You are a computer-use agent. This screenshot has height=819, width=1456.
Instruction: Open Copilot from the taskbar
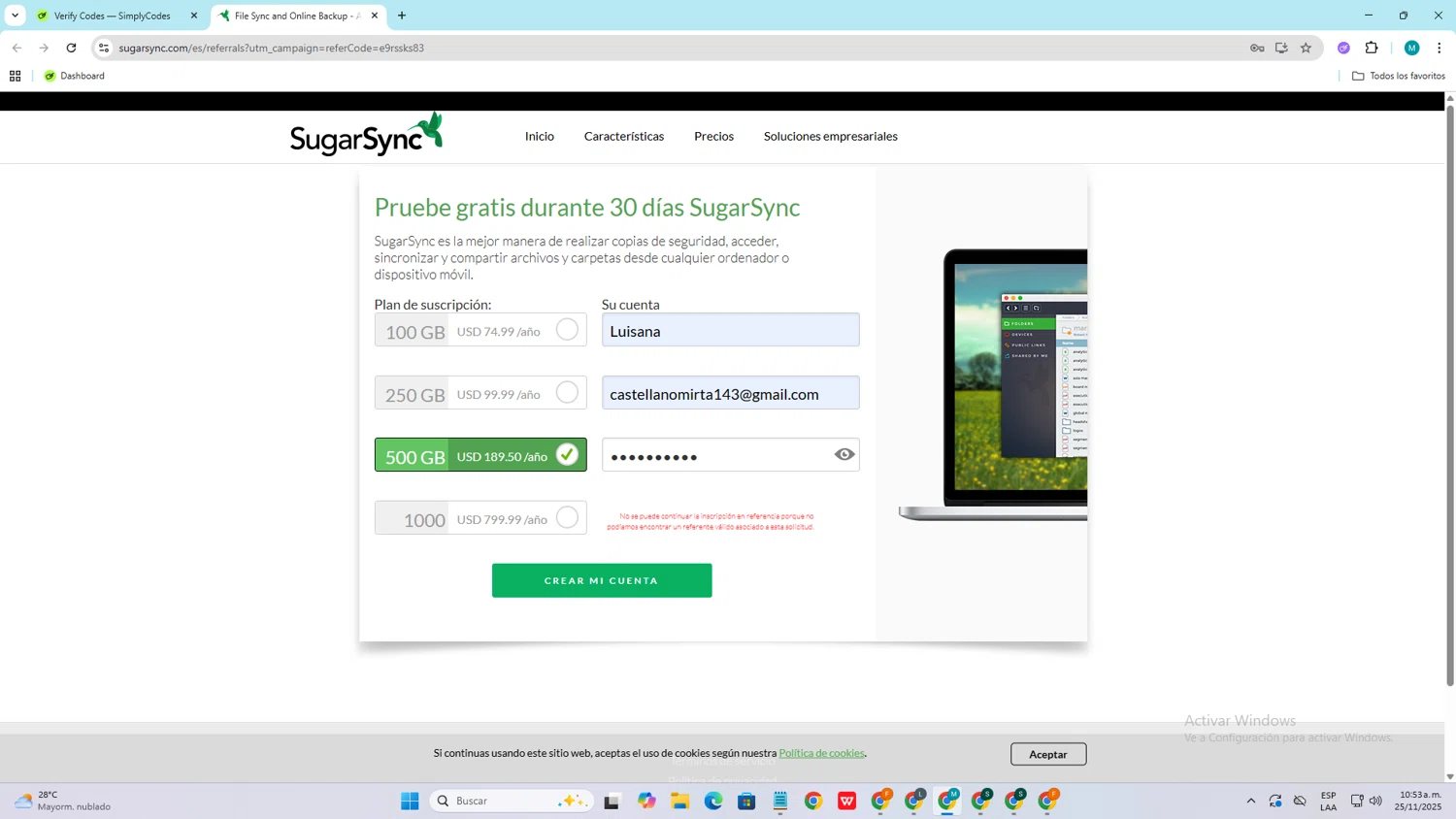[x=646, y=801]
